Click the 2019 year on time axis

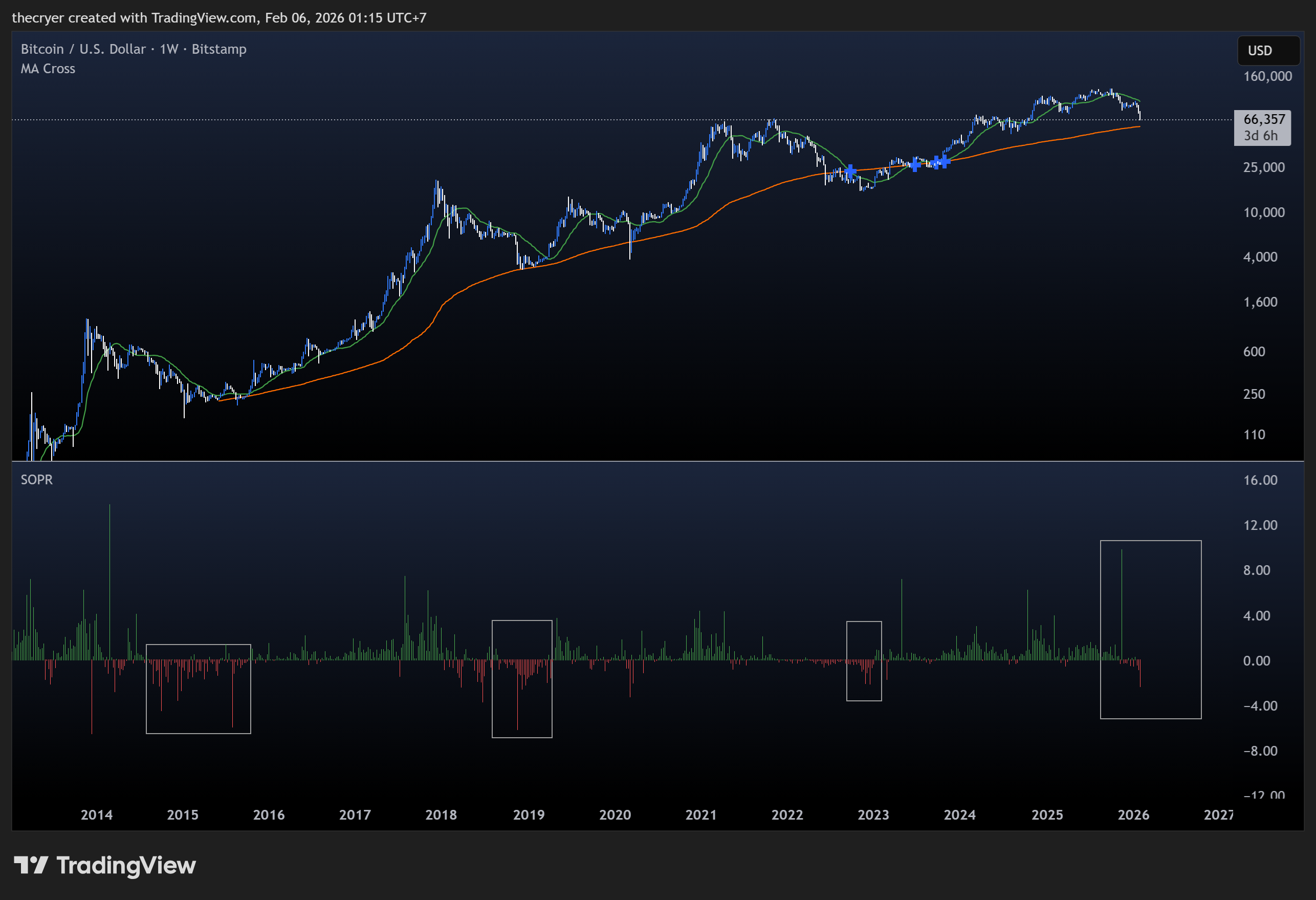pyautogui.click(x=529, y=815)
